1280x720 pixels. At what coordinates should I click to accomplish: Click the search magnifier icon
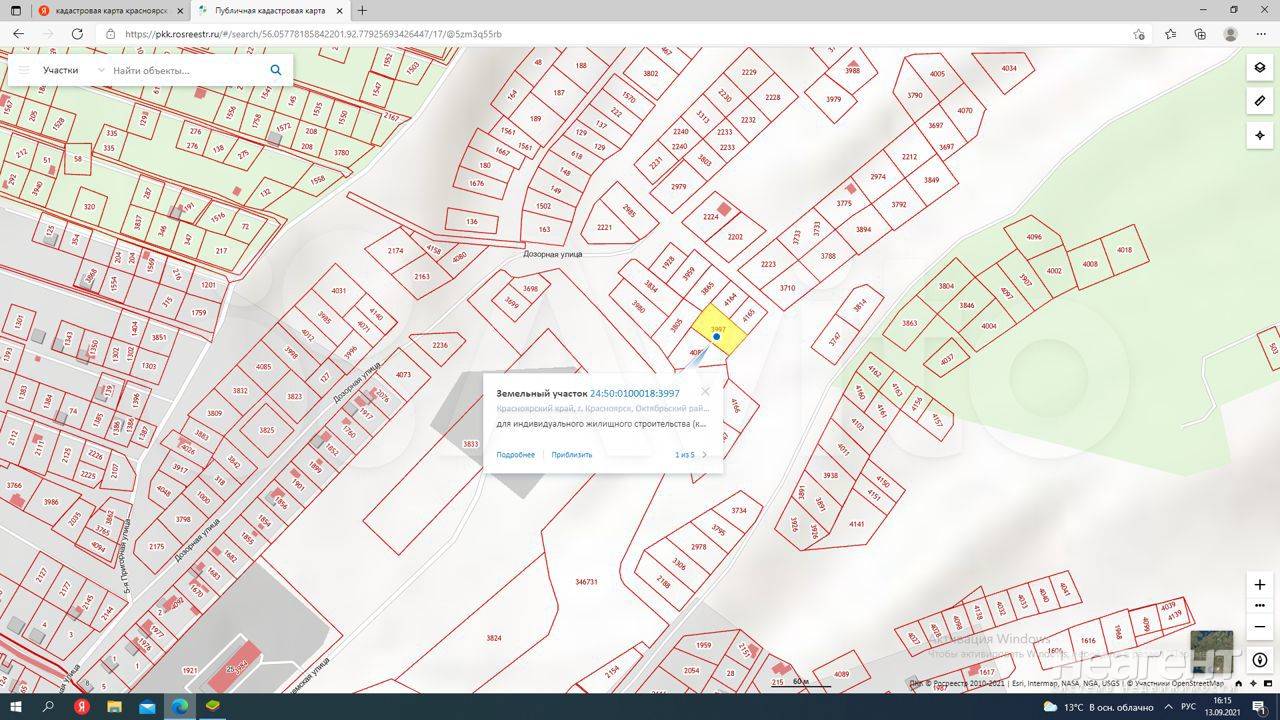coord(276,71)
